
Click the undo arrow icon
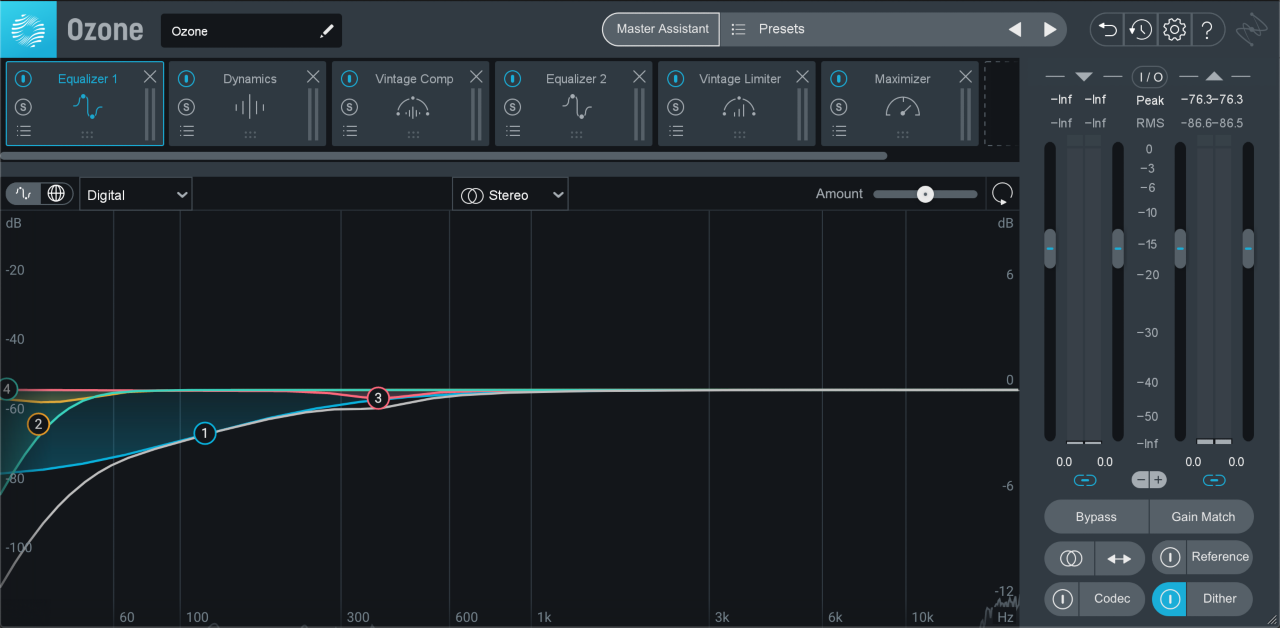click(x=1107, y=30)
